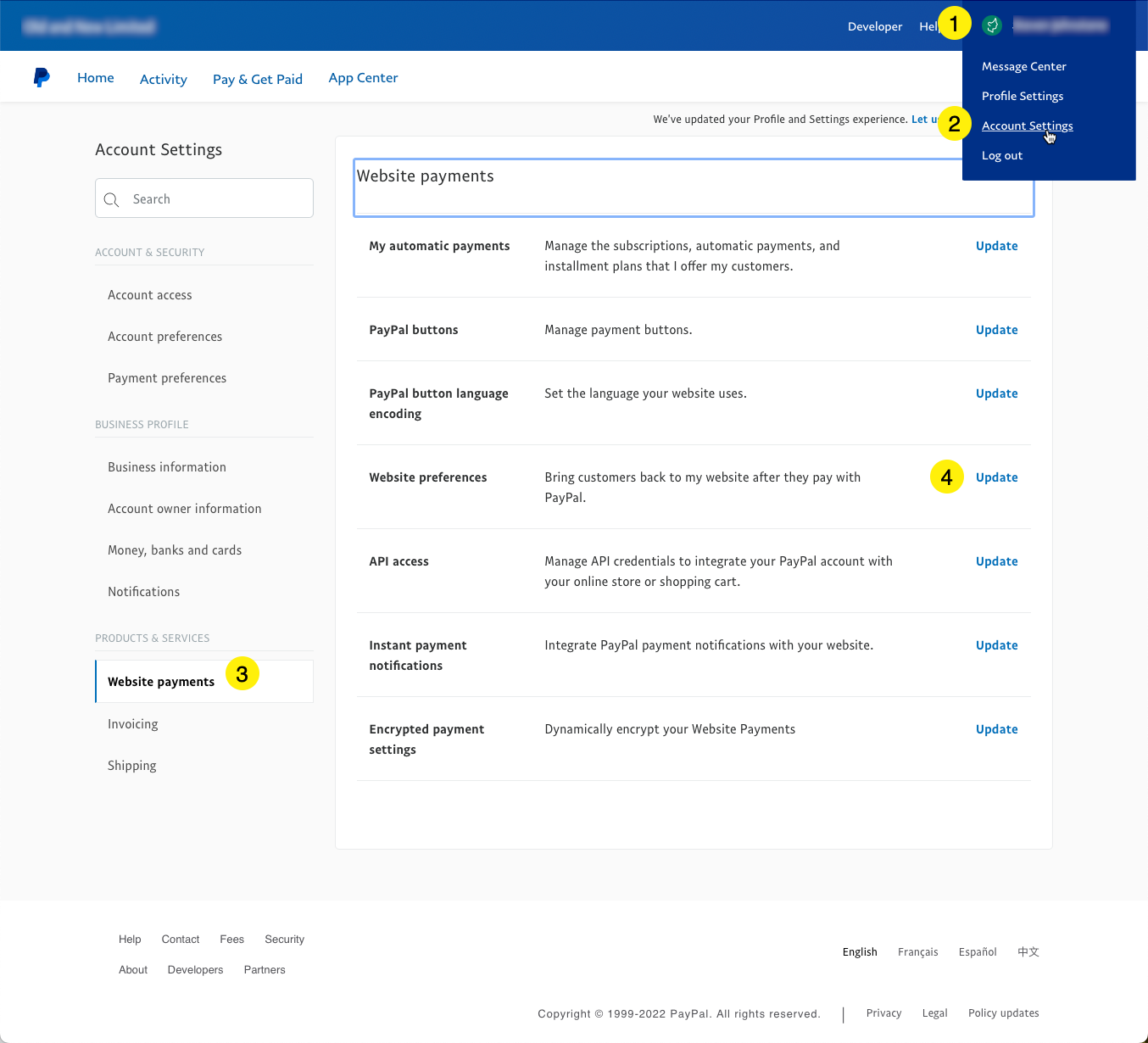Click the Account Settings sidebar heading
Viewport: 1148px width, 1043px height.
159,150
